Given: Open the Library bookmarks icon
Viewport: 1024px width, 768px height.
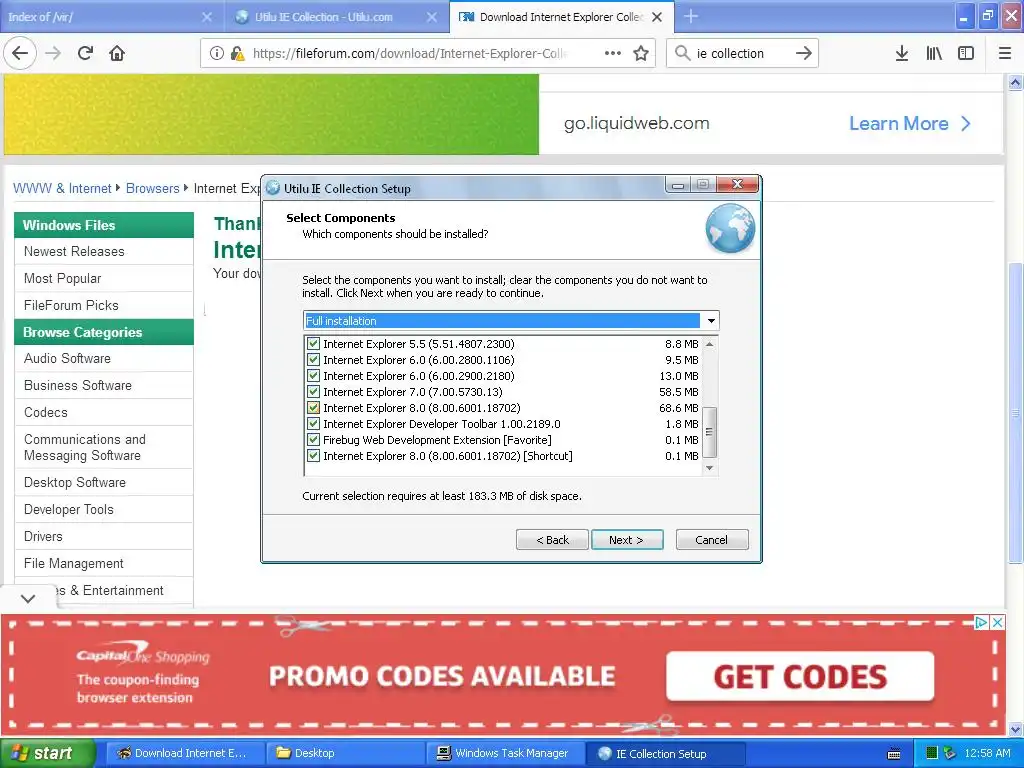Looking at the screenshot, I should 934,53.
